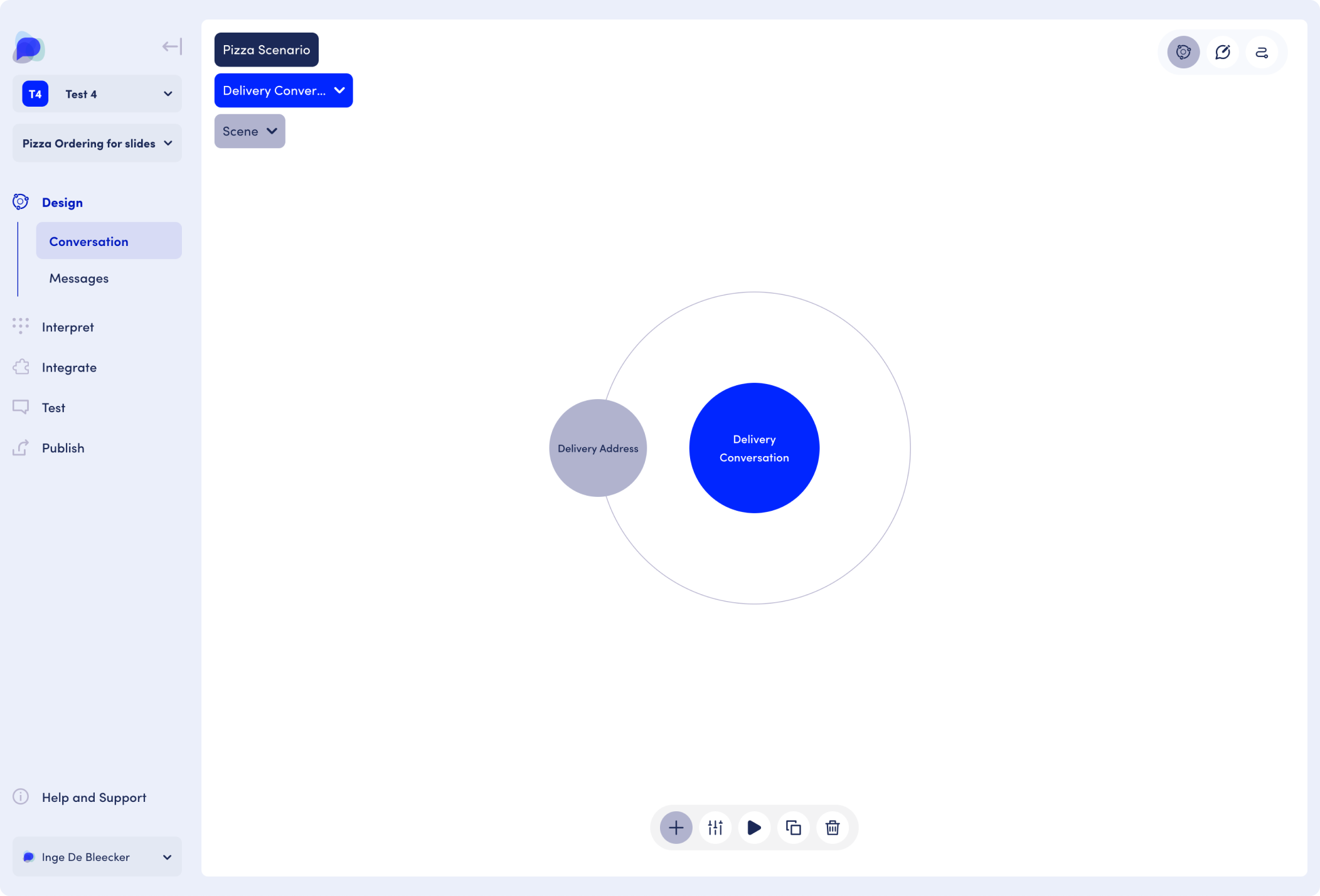Open the Integrate section

tap(69, 368)
